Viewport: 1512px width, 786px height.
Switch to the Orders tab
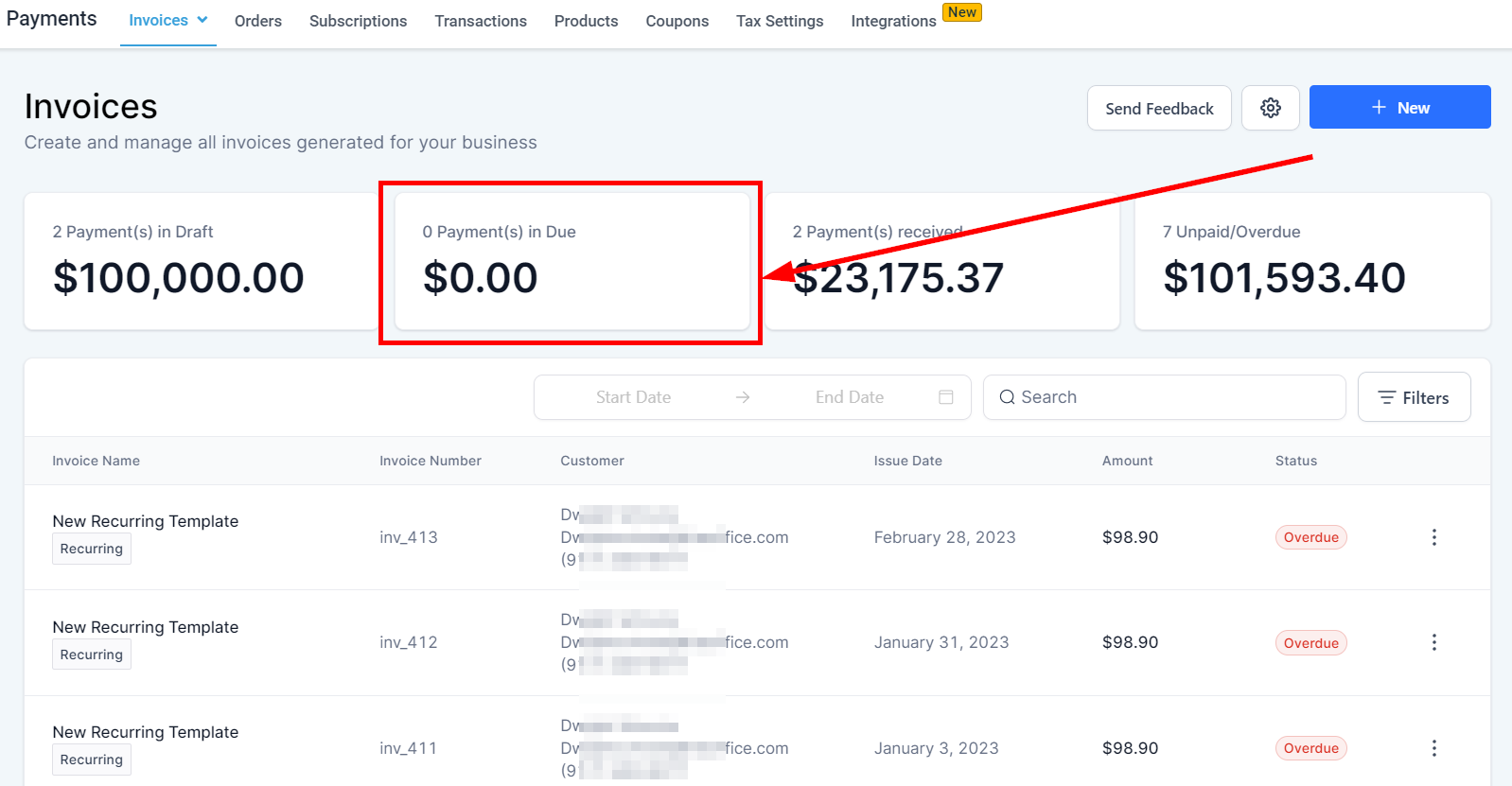click(x=258, y=21)
